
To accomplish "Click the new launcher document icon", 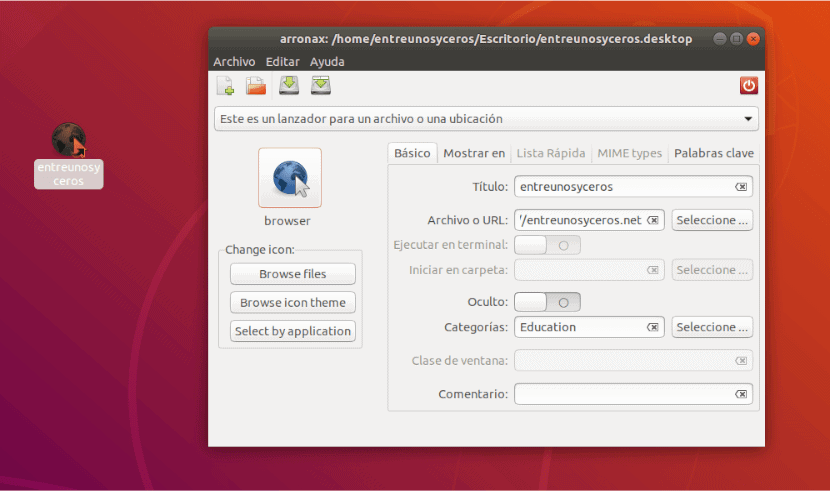I will [225, 86].
